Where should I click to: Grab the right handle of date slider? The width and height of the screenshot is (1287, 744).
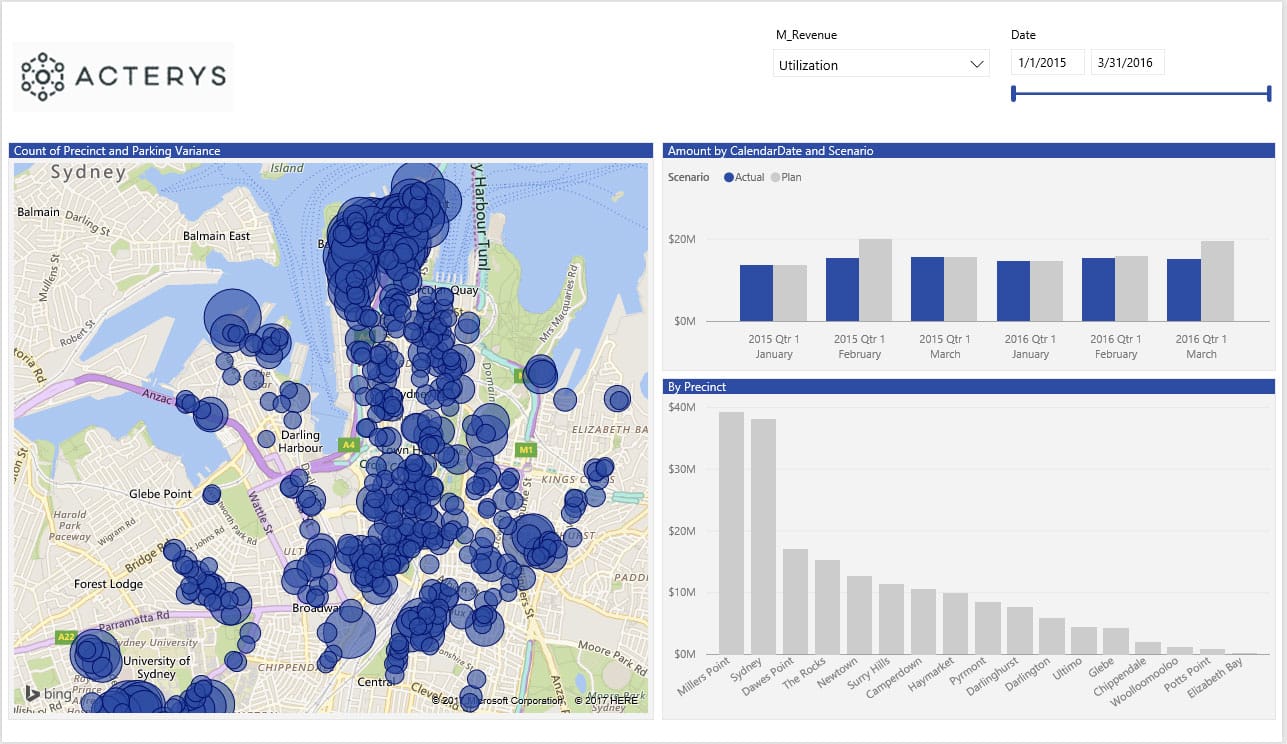(1269, 94)
